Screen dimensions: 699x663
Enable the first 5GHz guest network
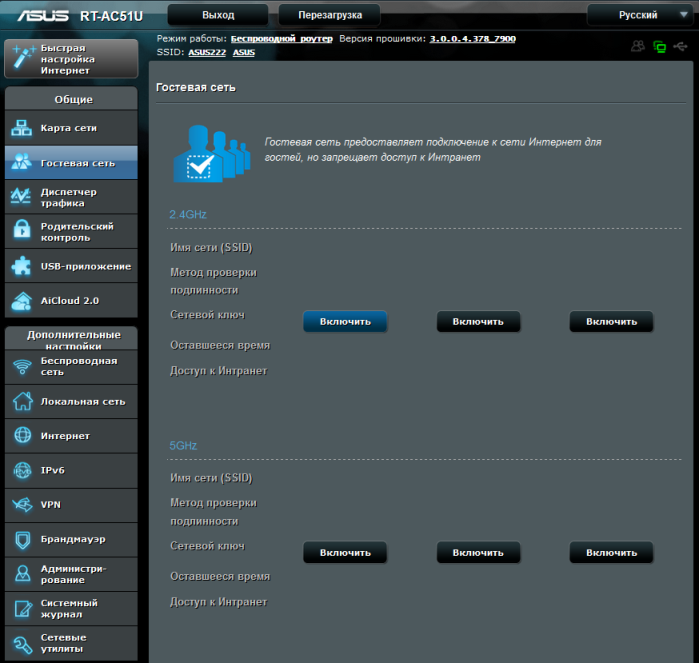(345, 552)
